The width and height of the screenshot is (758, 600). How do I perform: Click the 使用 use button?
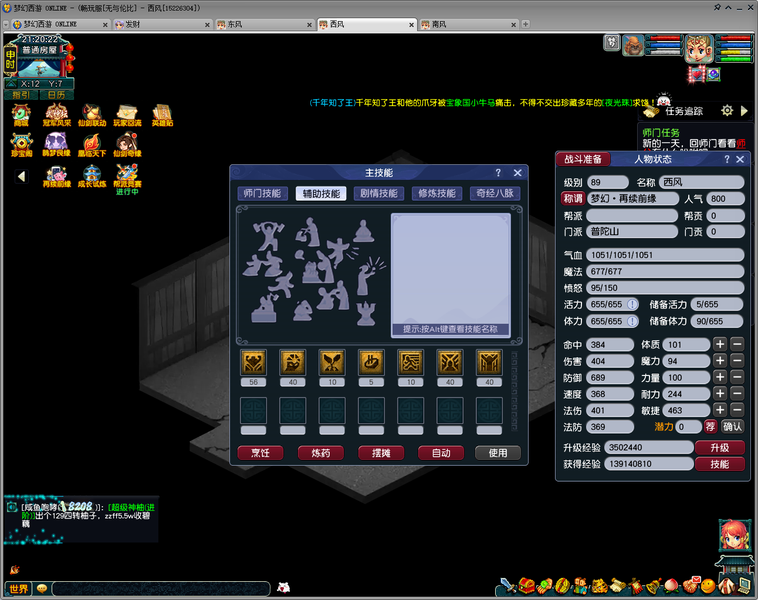pos(498,453)
